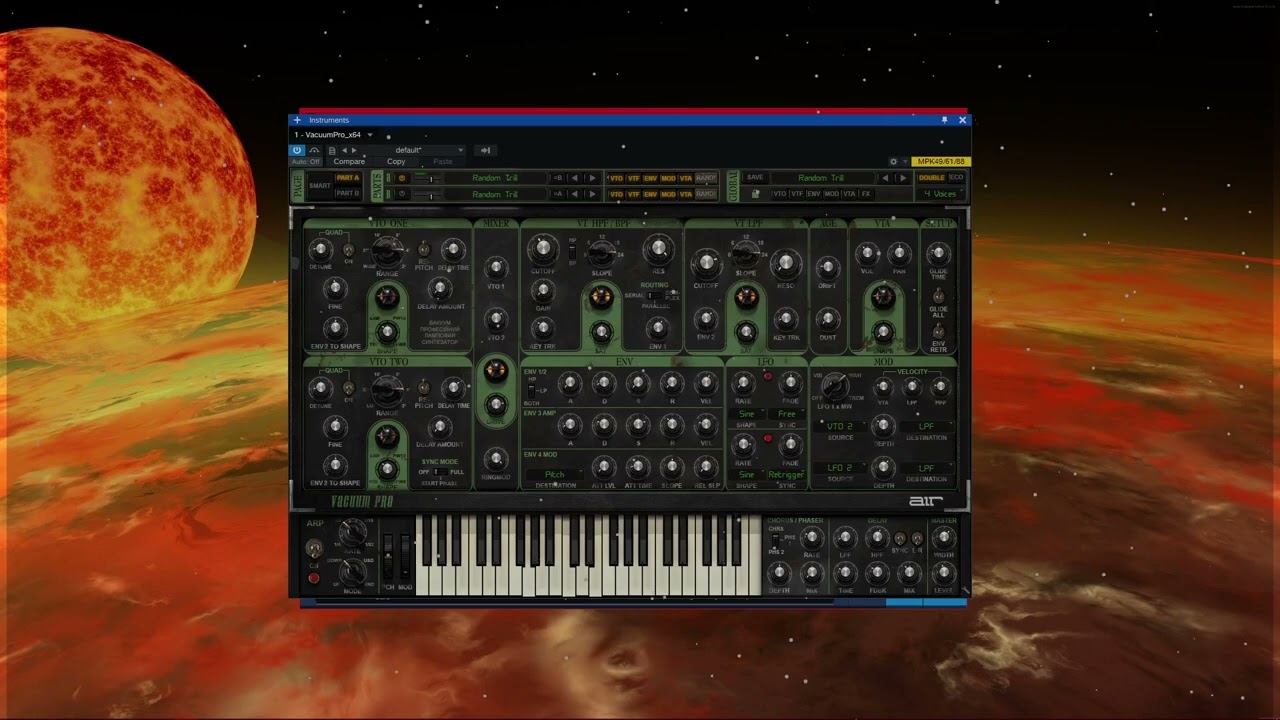The image size is (1280, 720).
Task: Click the Master Level knob
Action: click(x=943, y=573)
